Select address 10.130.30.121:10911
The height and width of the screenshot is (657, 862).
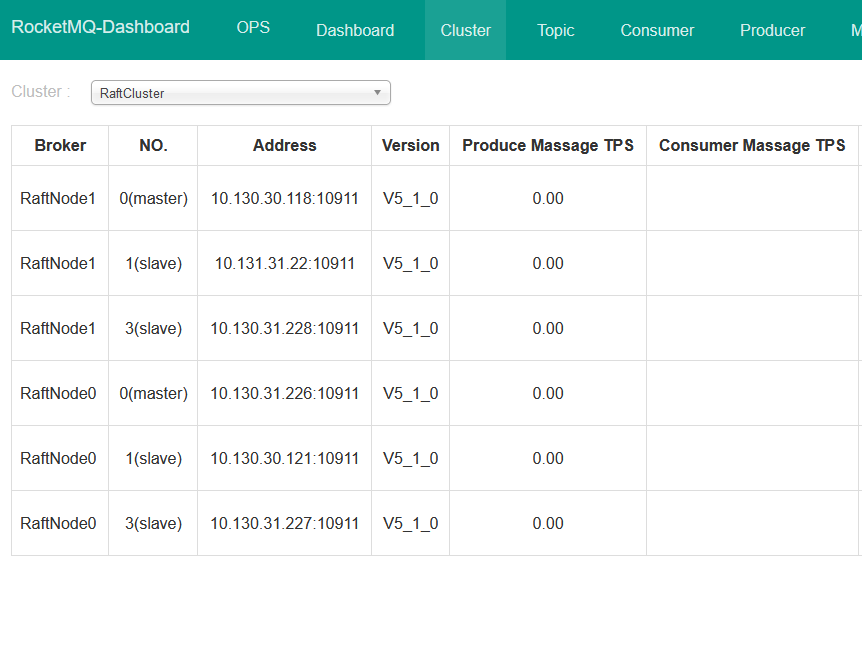[x=285, y=458]
